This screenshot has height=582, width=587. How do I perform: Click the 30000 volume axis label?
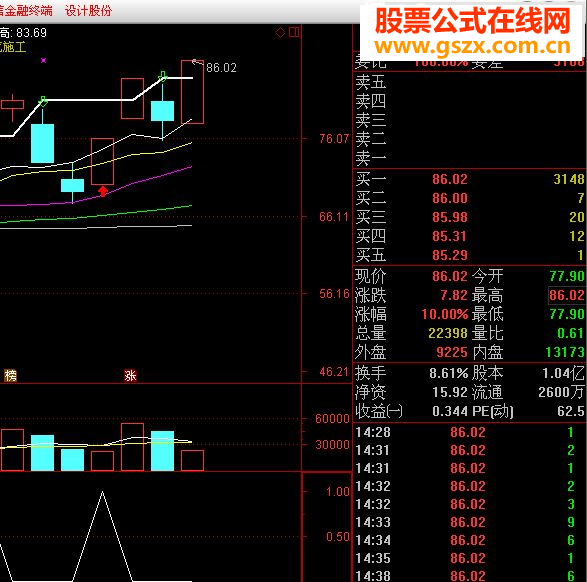coord(332,445)
